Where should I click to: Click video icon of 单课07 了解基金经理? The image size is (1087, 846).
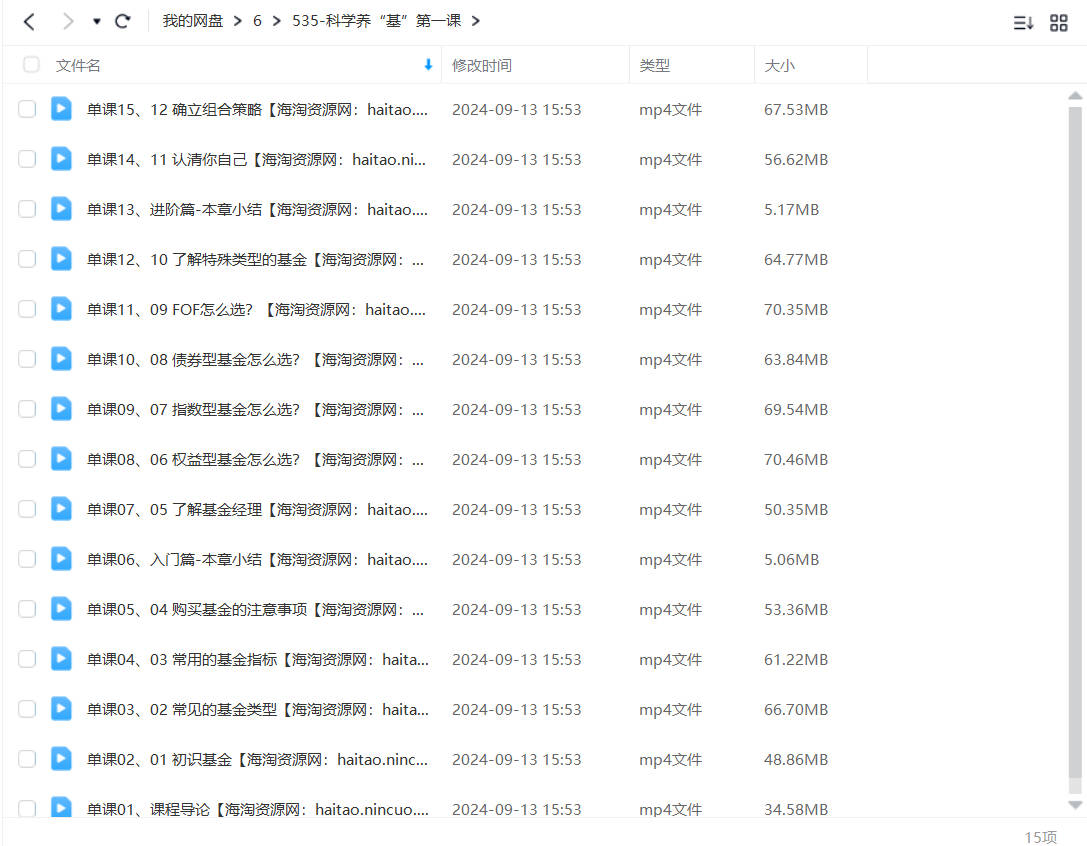pos(61,509)
